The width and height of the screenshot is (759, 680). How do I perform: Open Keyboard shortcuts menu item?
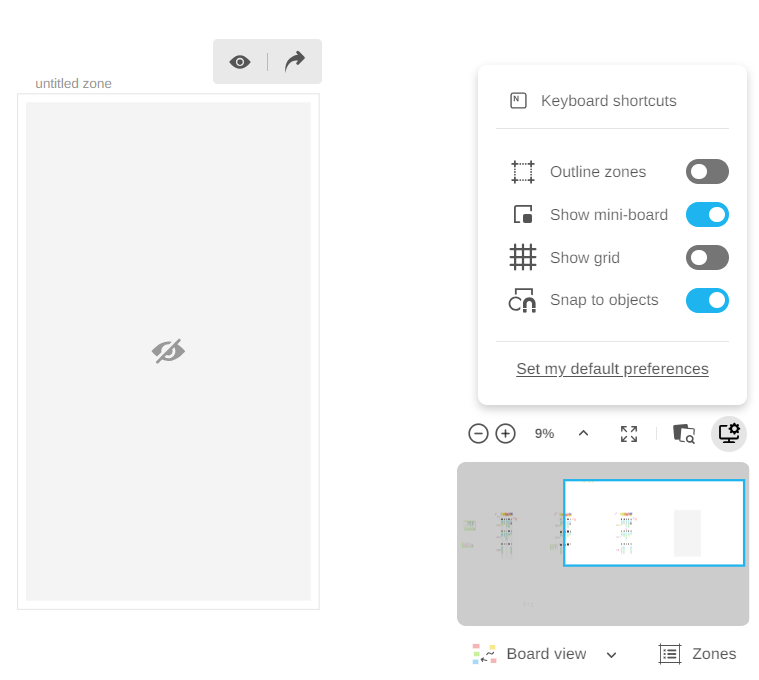(x=608, y=101)
